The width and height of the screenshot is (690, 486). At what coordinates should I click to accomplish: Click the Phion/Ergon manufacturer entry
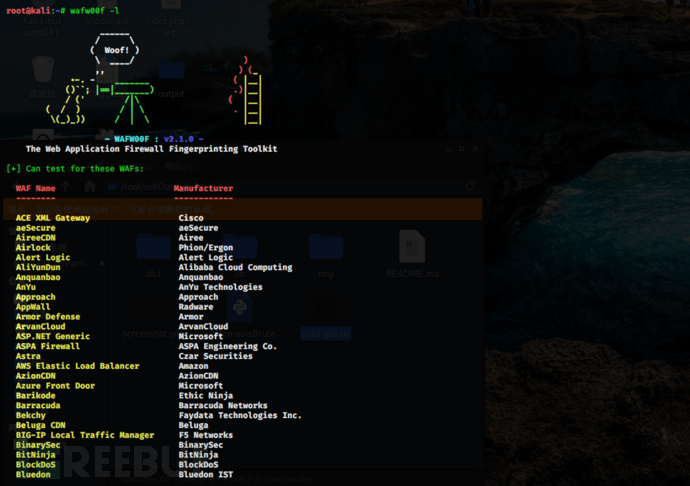(x=206, y=248)
